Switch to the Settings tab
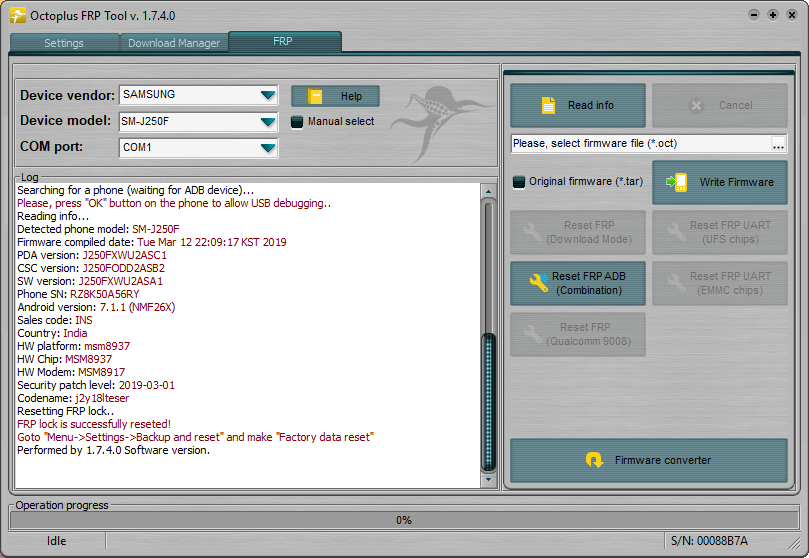This screenshot has width=809, height=558. tap(64, 43)
